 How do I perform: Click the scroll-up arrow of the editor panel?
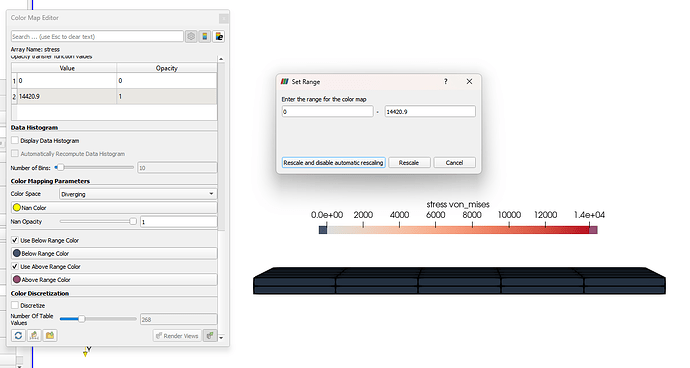click(x=221, y=59)
